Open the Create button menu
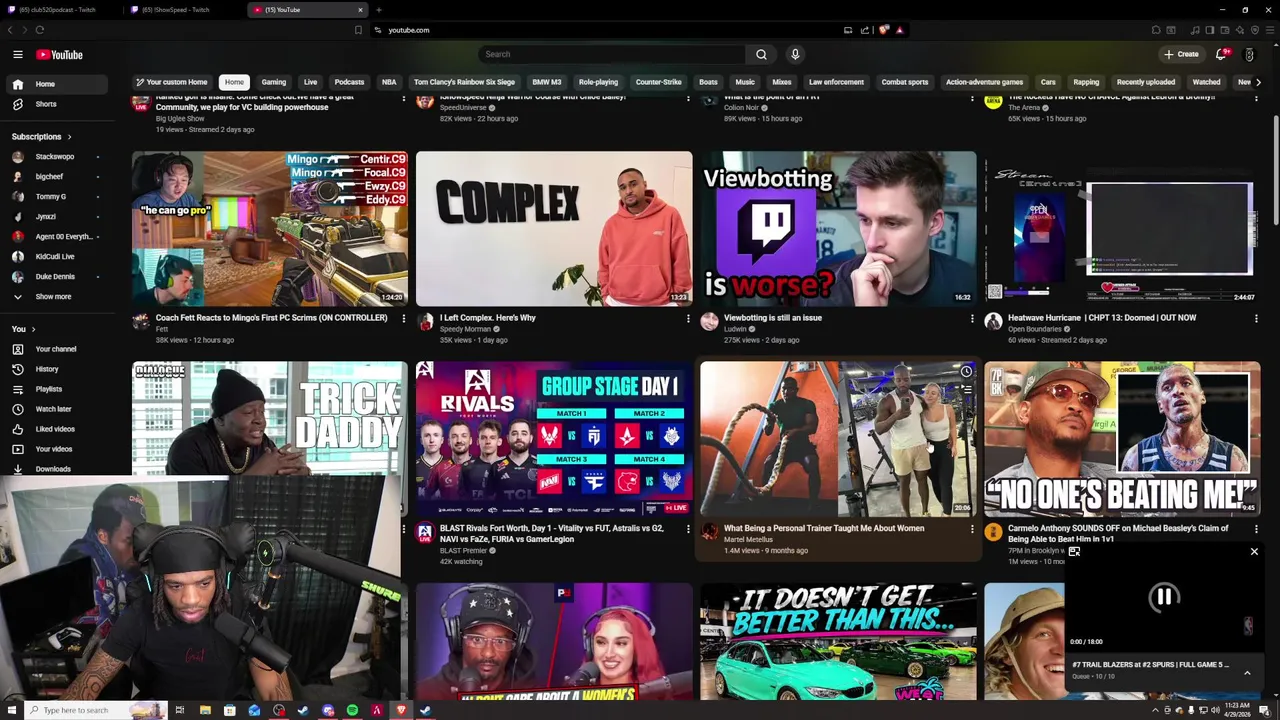 1181,54
